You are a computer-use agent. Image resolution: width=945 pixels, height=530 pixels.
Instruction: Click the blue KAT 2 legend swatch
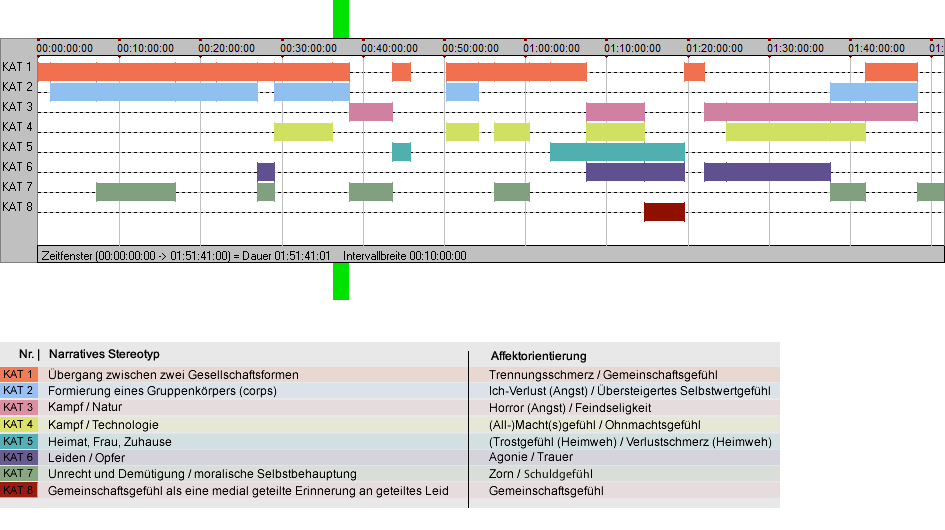click(19, 391)
